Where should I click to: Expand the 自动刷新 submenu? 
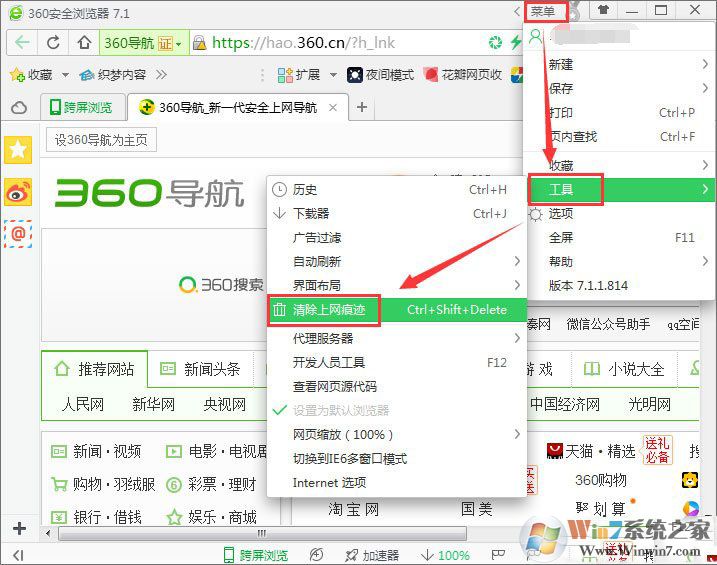(x=517, y=261)
